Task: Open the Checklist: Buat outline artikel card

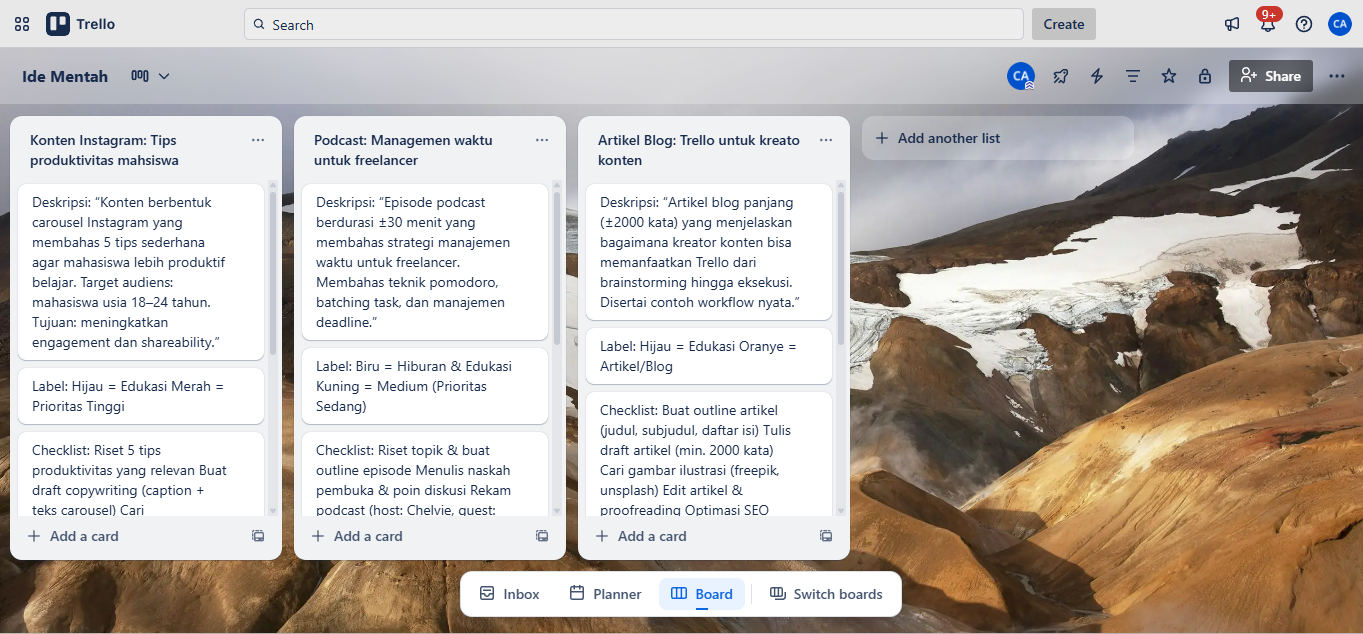Action: click(709, 455)
